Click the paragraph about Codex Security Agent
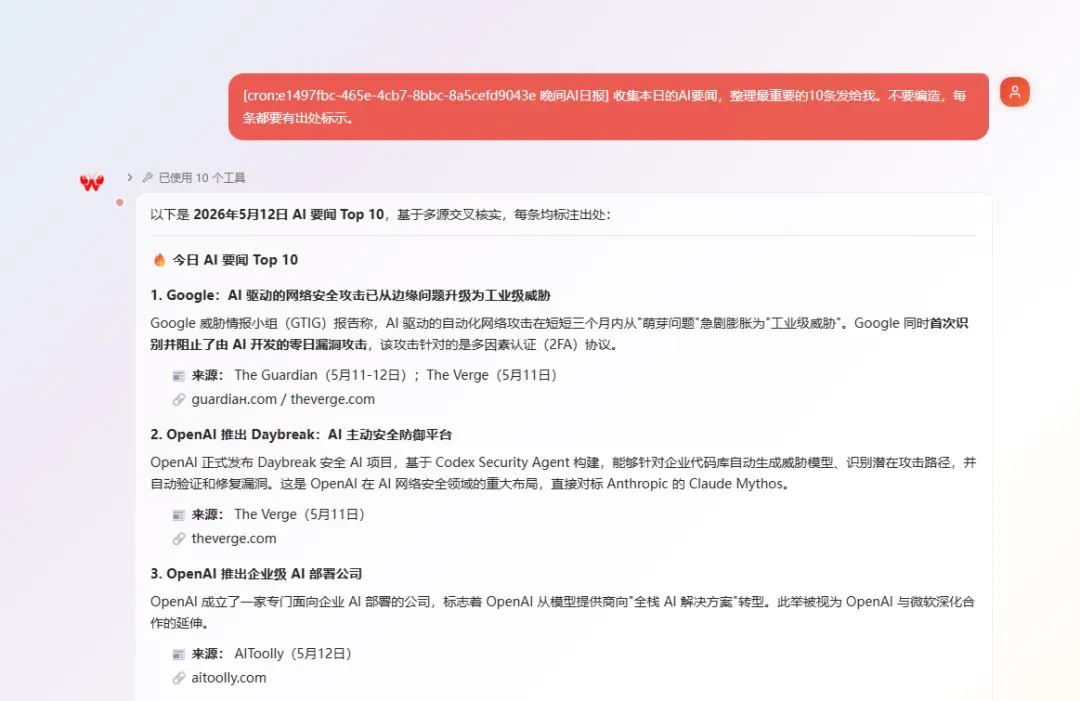Viewport: 1080px width, 701px height. click(x=563, y=473)
